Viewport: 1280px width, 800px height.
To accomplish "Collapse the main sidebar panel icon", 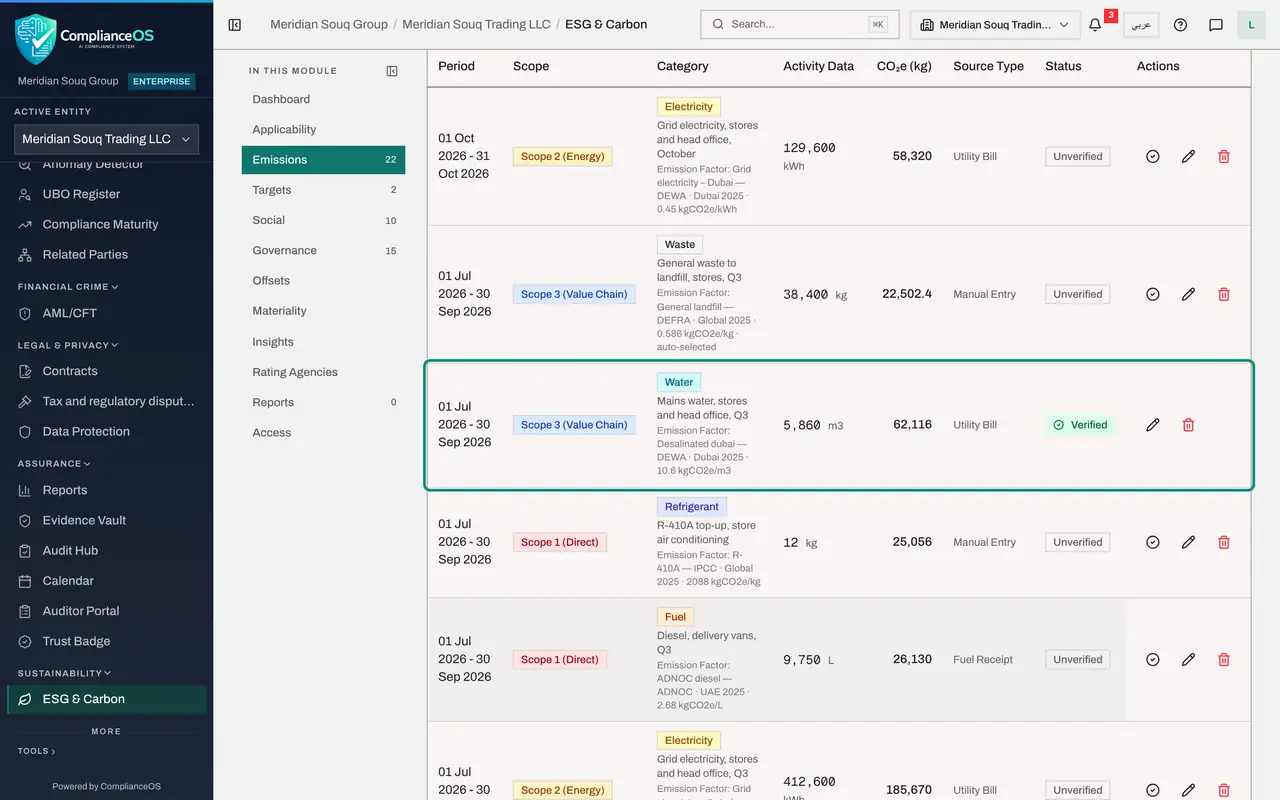I will [235, 25].
